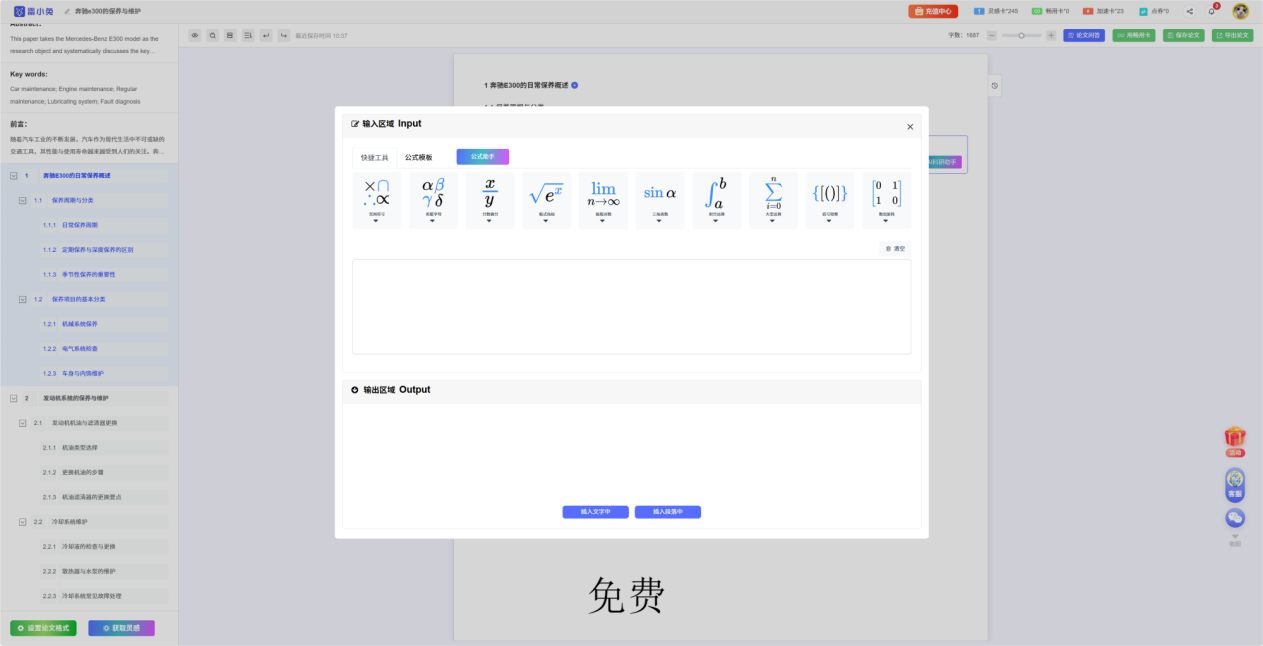The image size is (1263, 646).
Task: Collapse section 1.2 保养项目的基本分类
Action: [x=23, y=299]
